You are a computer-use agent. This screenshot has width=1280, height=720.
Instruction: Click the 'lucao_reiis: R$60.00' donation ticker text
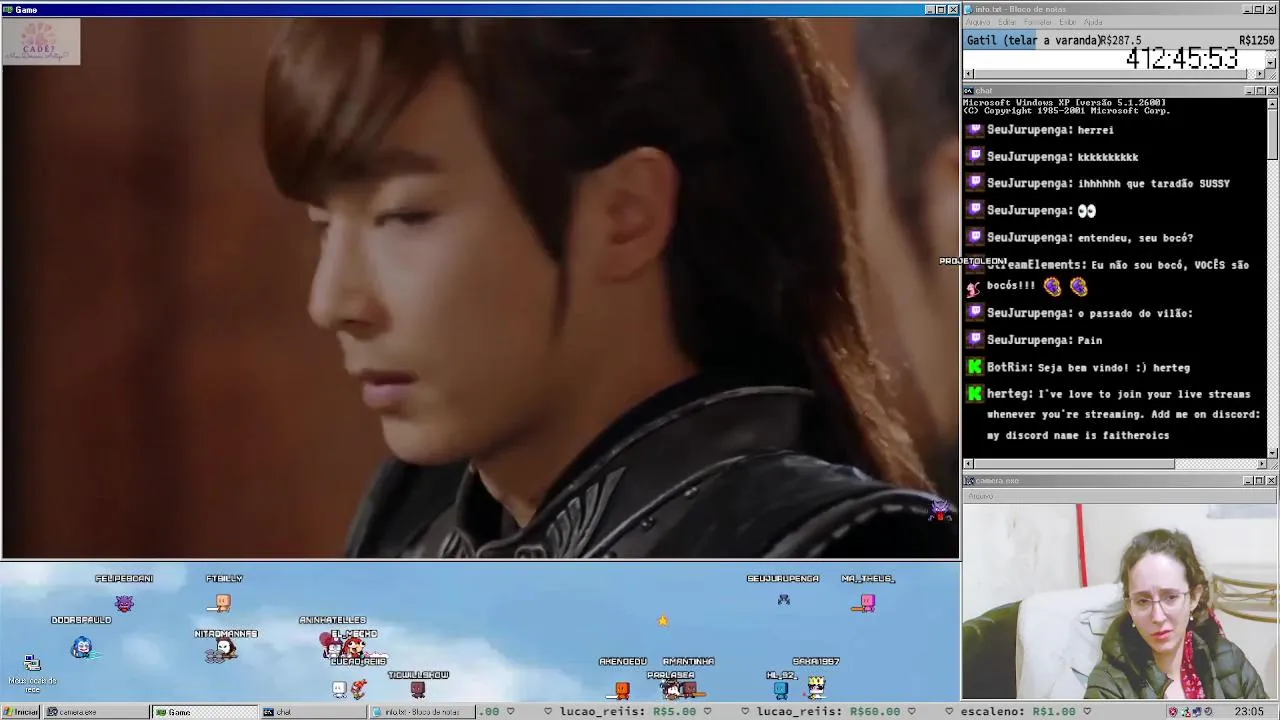[828, 712]
